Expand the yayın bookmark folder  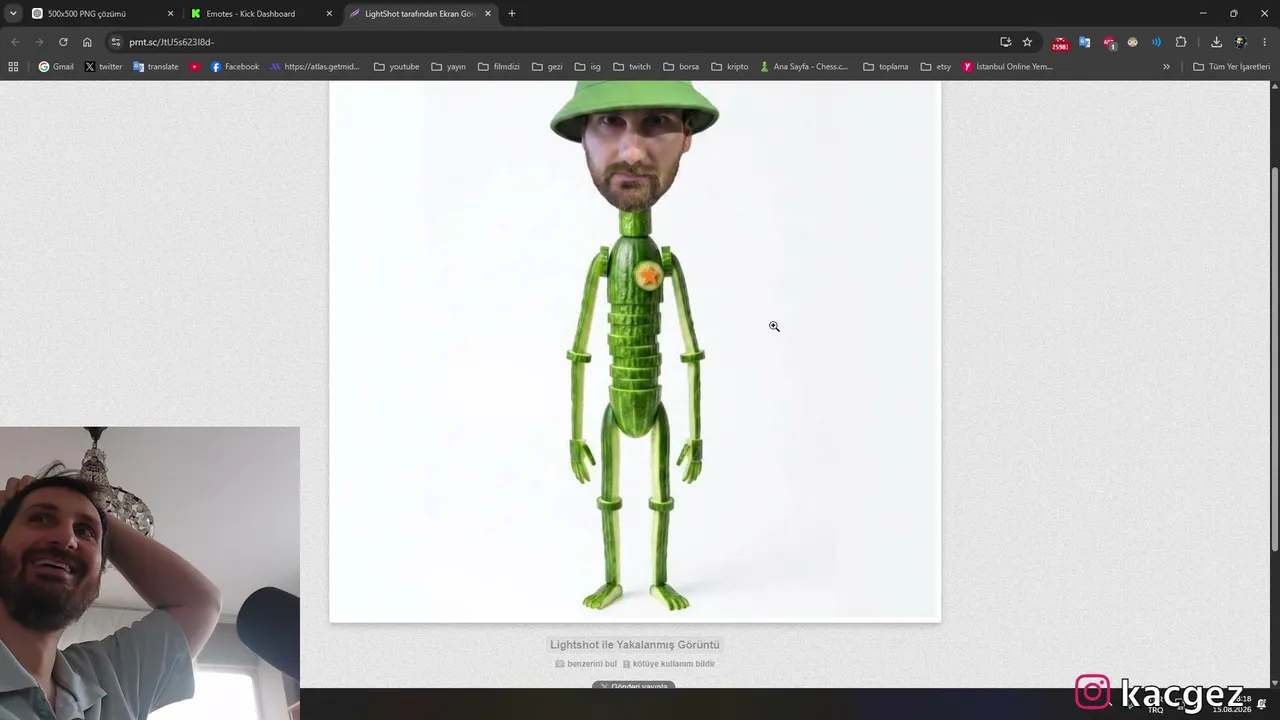(448, 67)
